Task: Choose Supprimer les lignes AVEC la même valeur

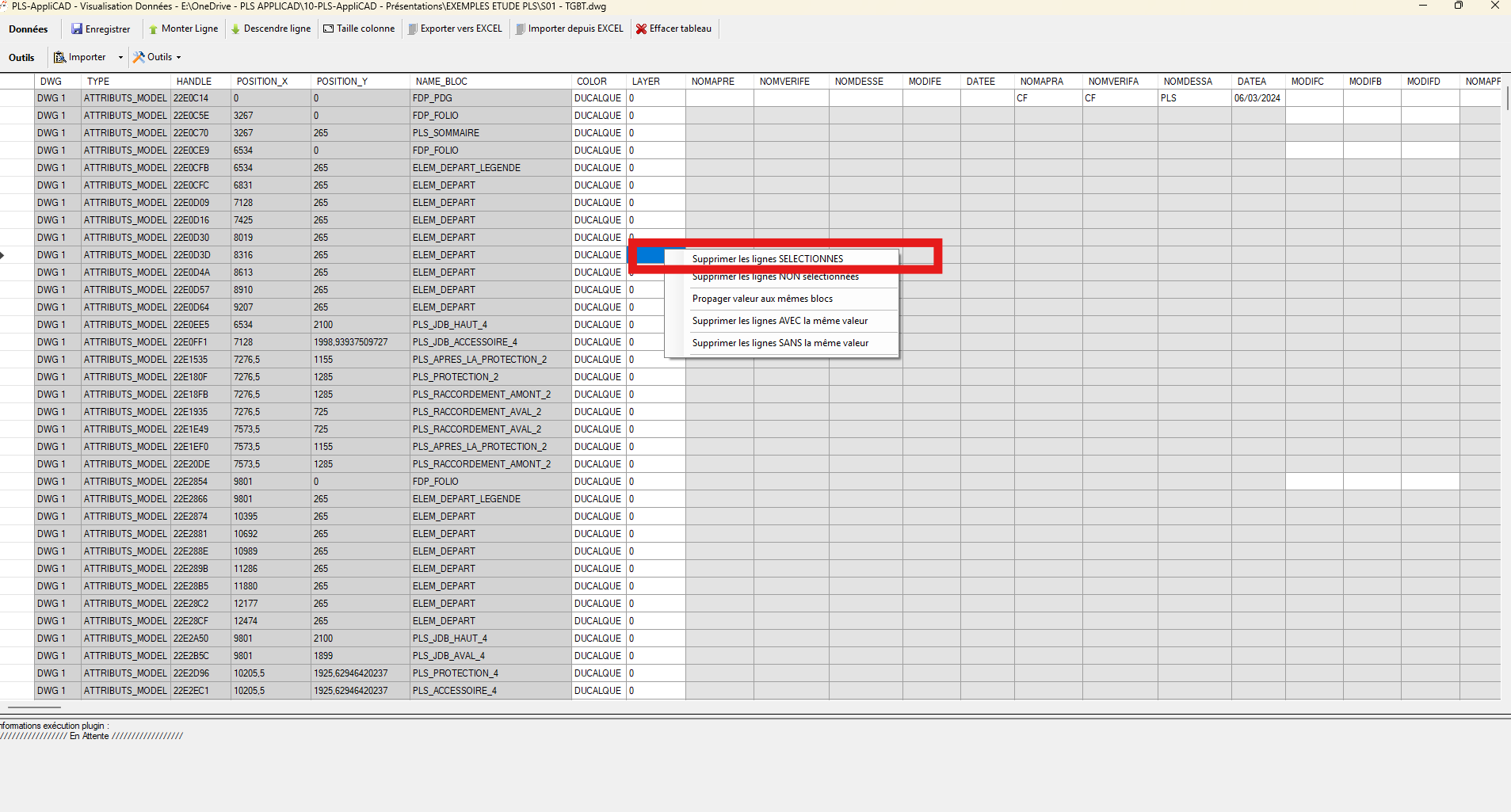Action: pyautogui.click(x=780, y=321)
